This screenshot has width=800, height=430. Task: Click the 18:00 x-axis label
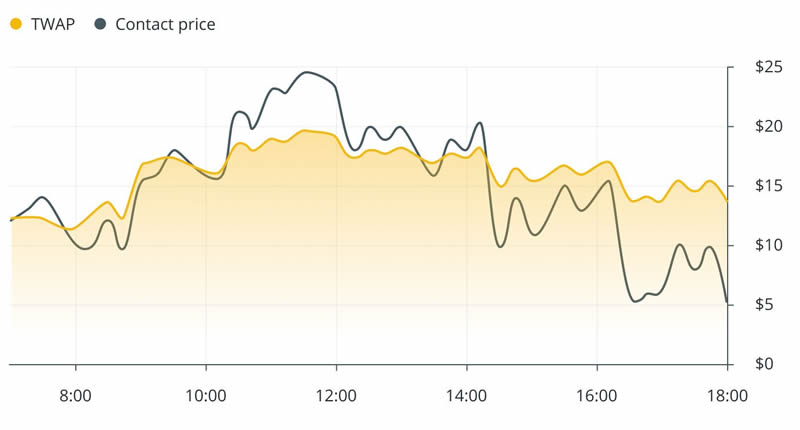(727, 395)
